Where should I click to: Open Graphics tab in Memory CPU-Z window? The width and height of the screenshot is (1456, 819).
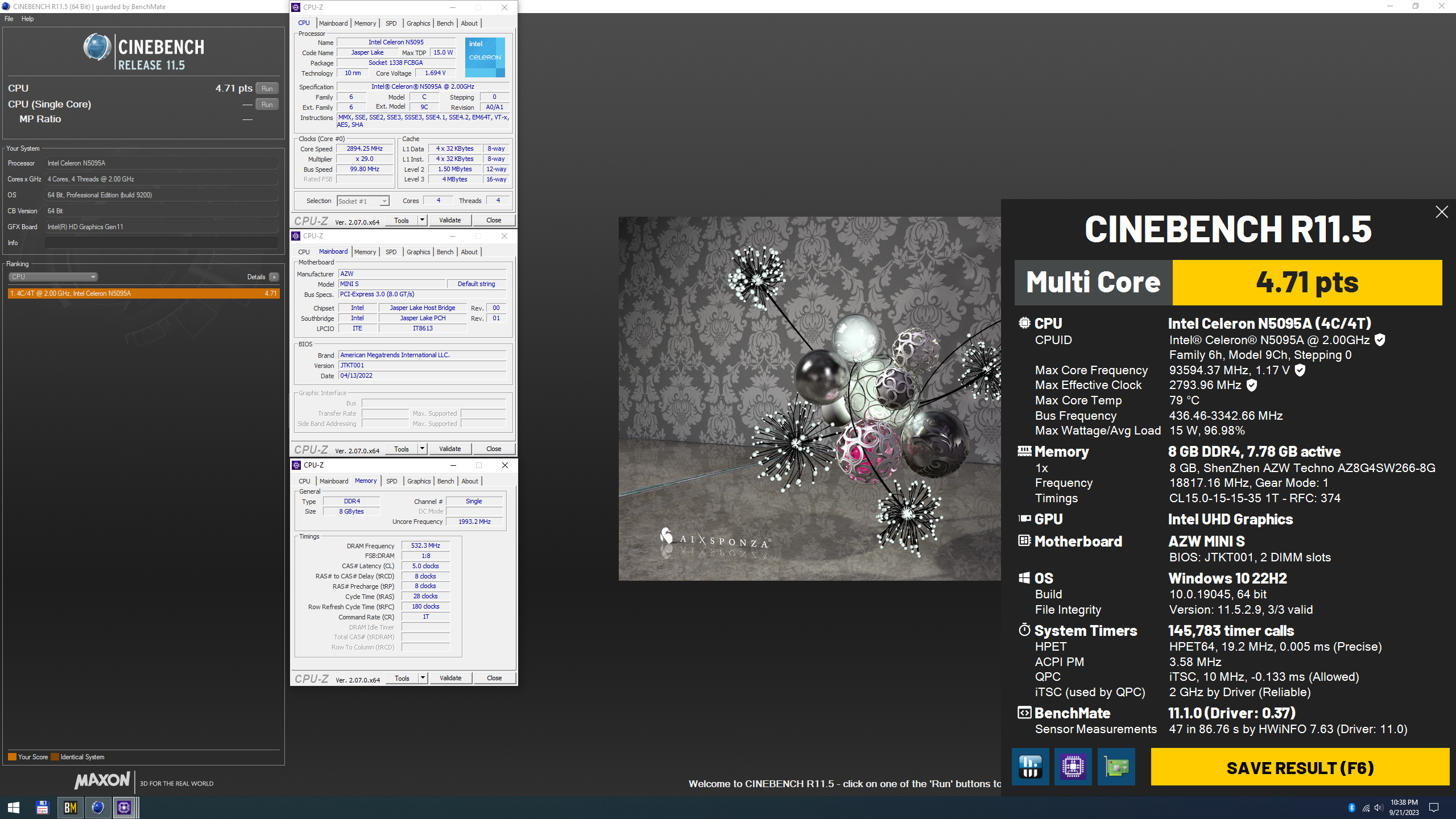tap(419, 481)
